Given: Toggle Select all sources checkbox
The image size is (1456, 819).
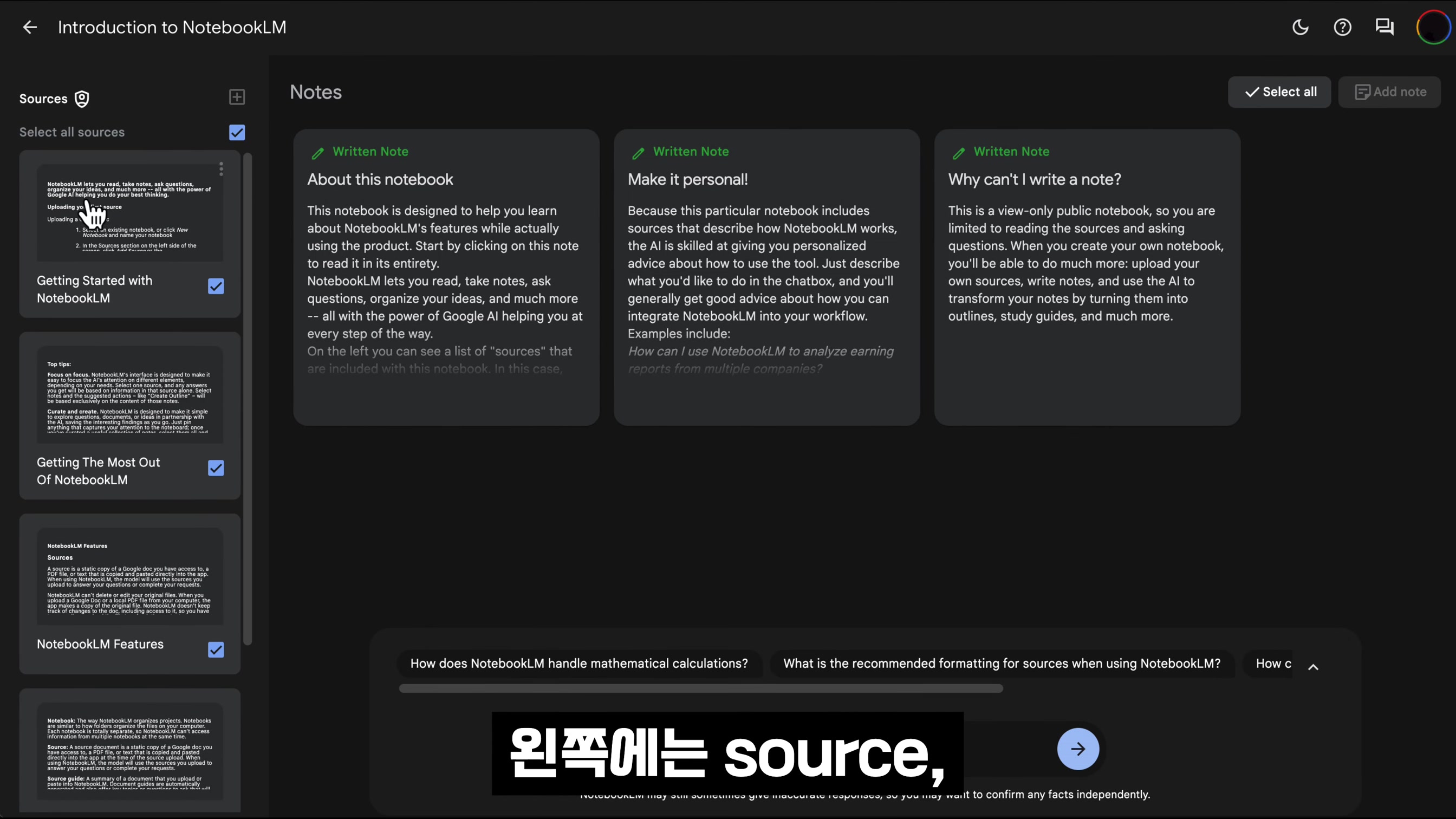Looking at the screenshot, I should (x=237, y=132).
